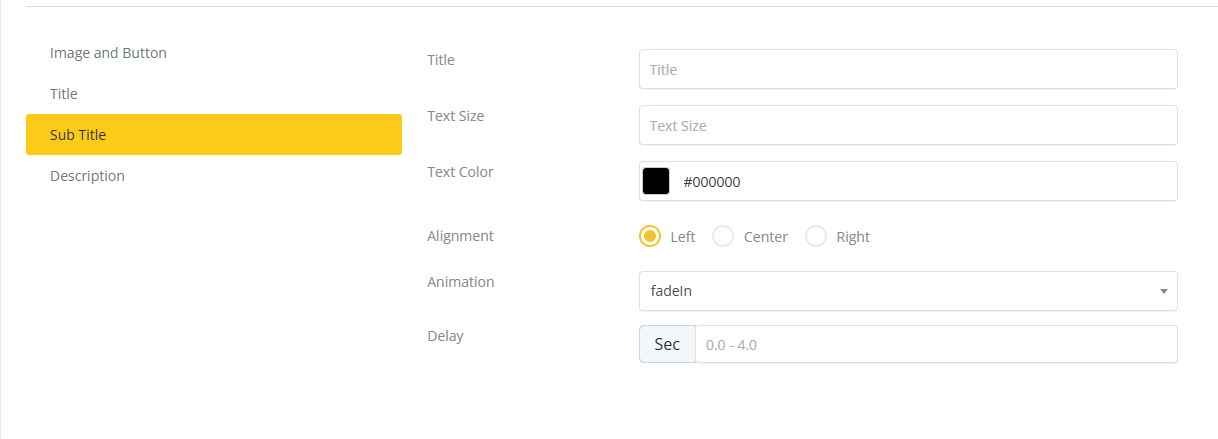The height and width of the screenshot is (439, 1218).
Task: Click the Text Color field label
Action: pos(460,172)
